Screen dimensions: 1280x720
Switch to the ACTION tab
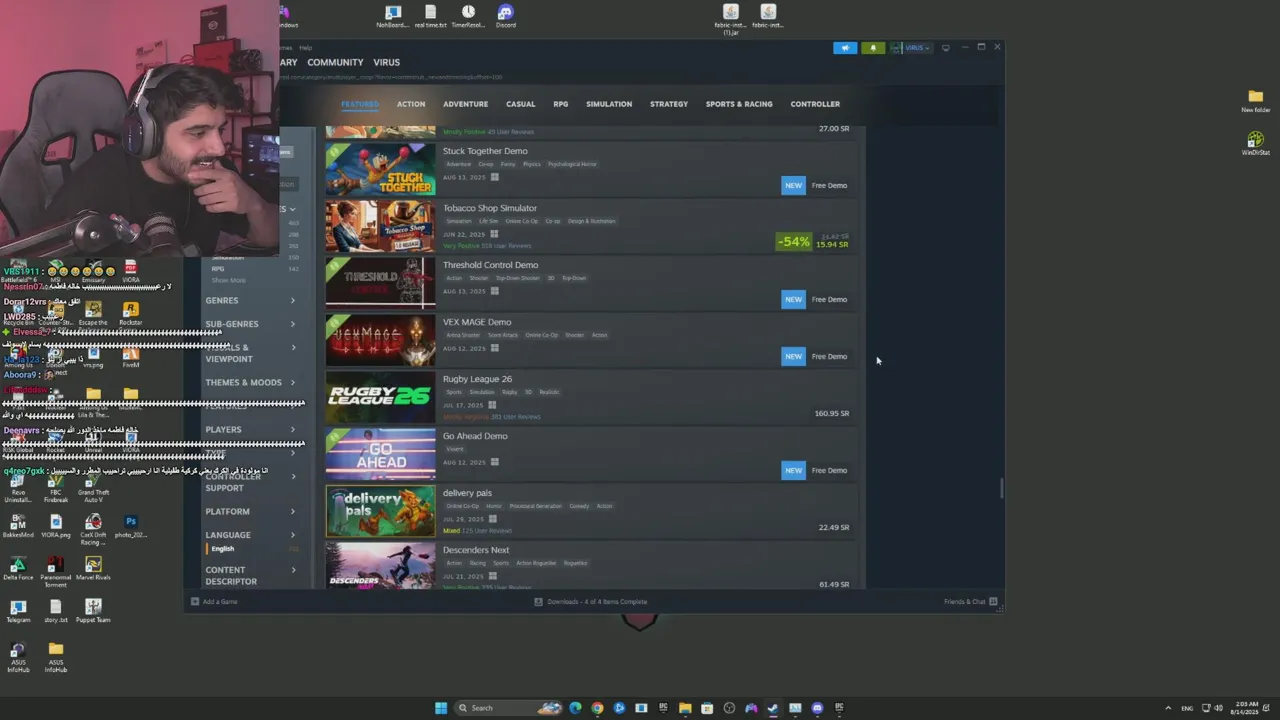point(411,104)
